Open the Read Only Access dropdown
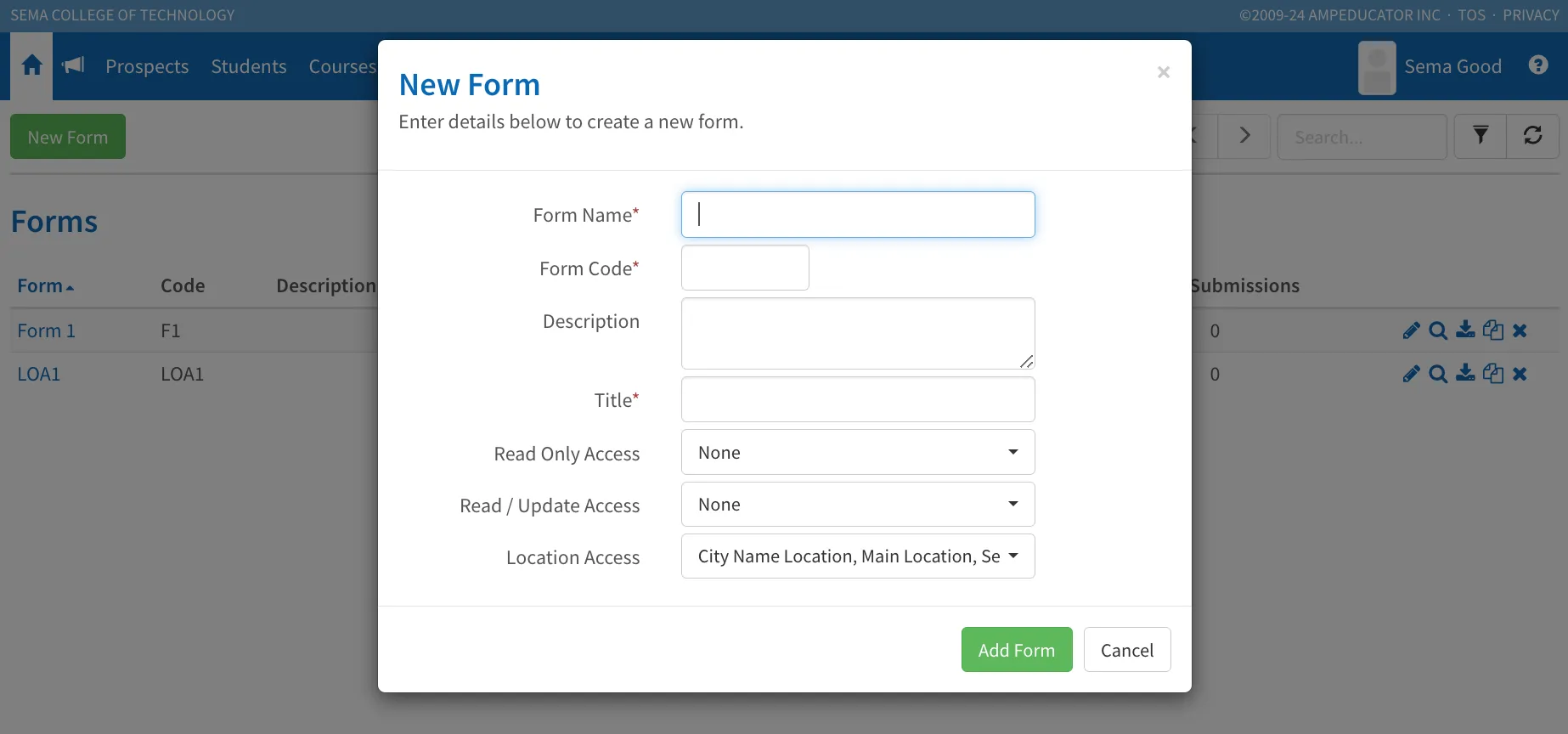Image resolution: width=1568 pixels, height=734 pixels. 858,452
